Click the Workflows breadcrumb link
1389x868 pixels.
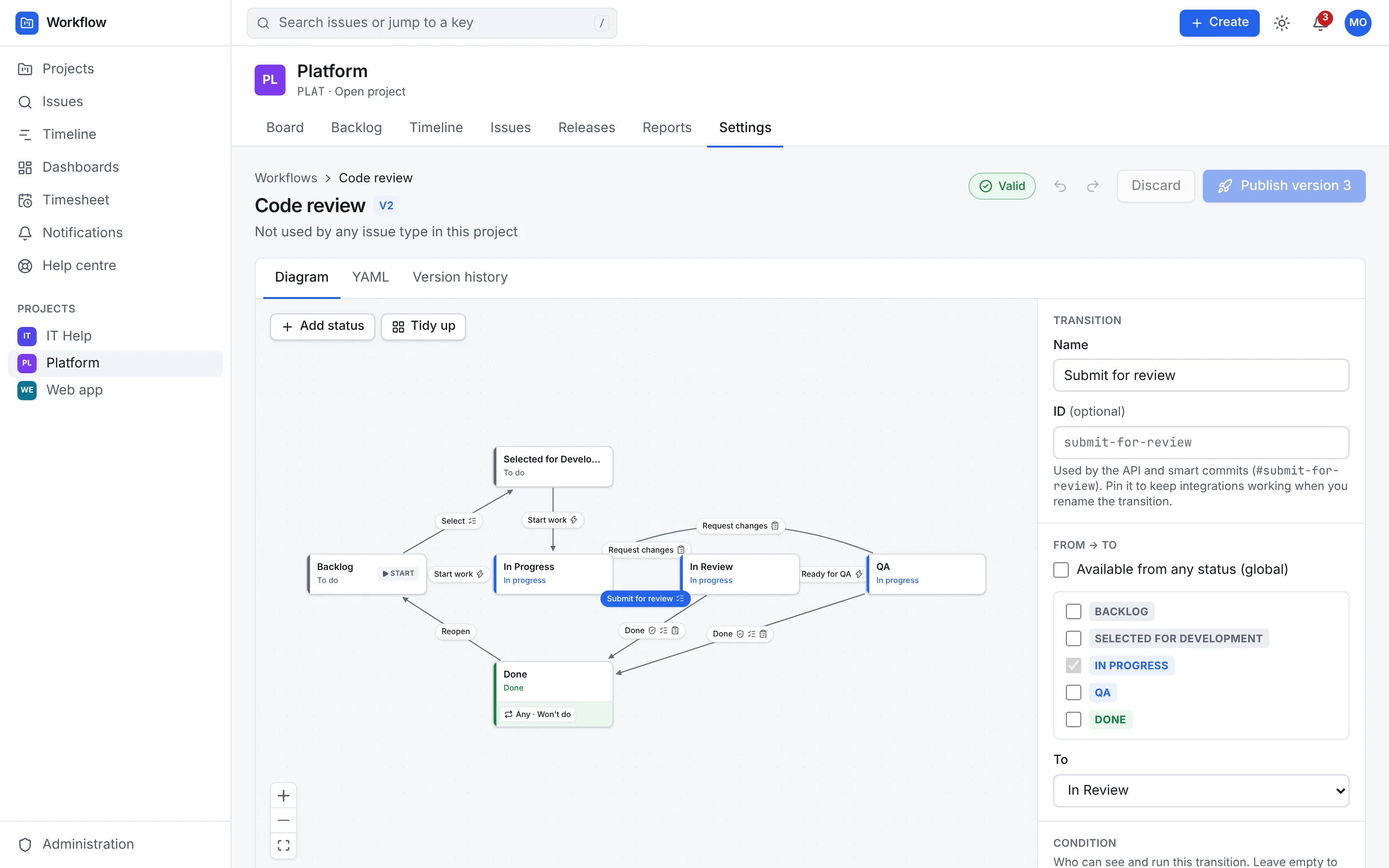[x=286, y=178]
